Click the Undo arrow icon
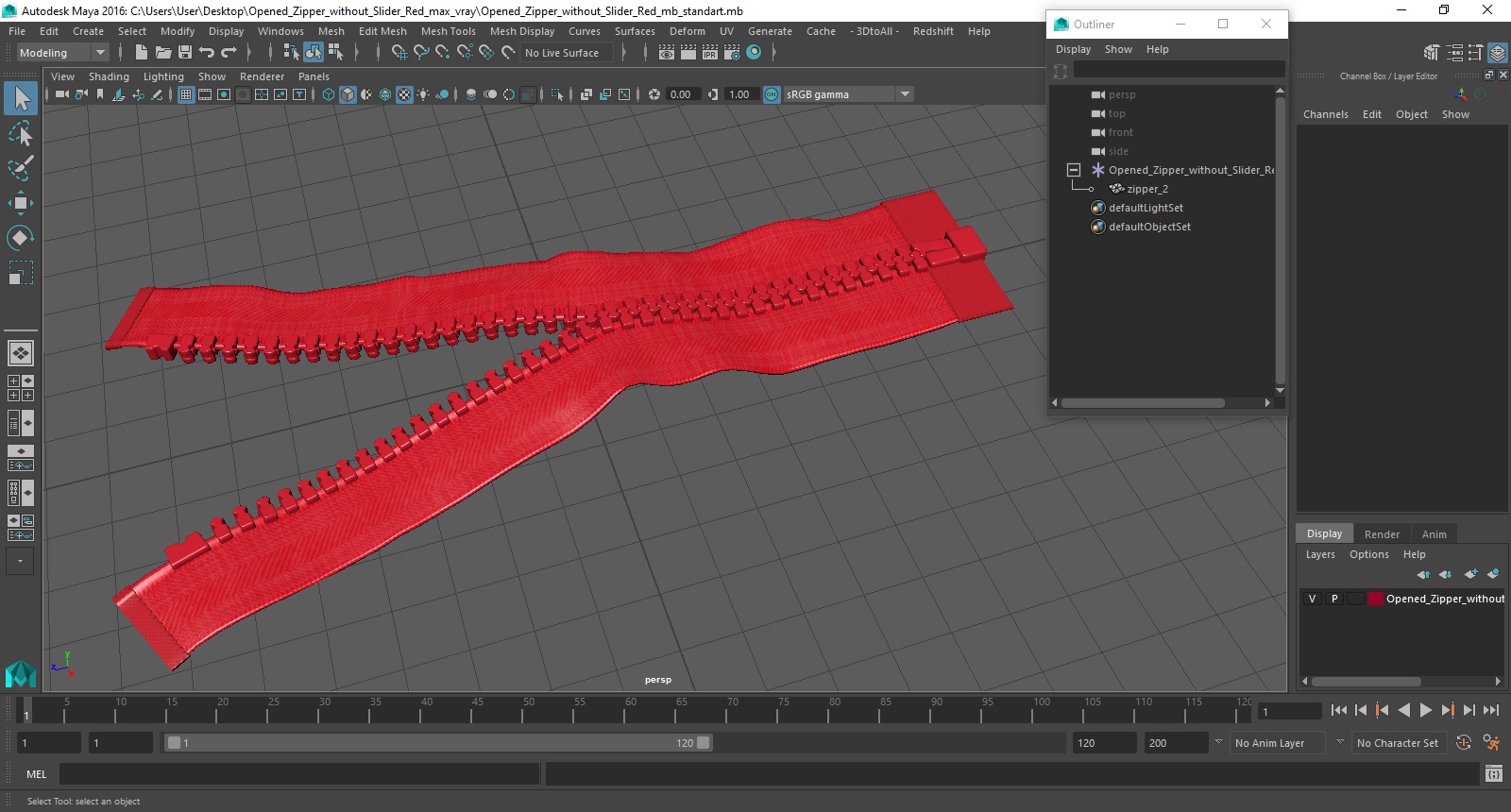Viewport: 1511px width, 812px height. (x=207, y=53)
